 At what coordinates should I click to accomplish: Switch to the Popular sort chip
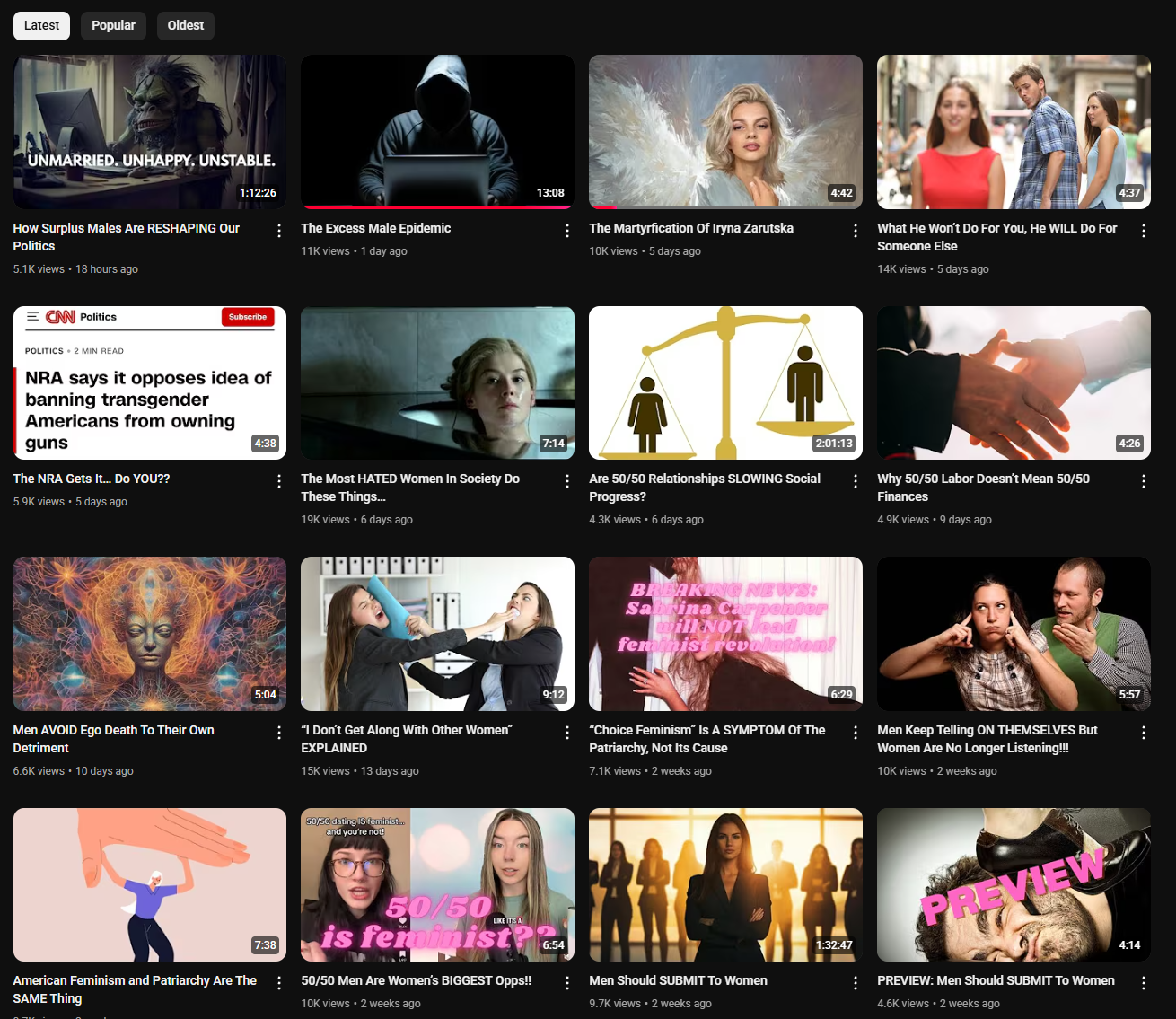pyautogui.click(x=113, y=25)
